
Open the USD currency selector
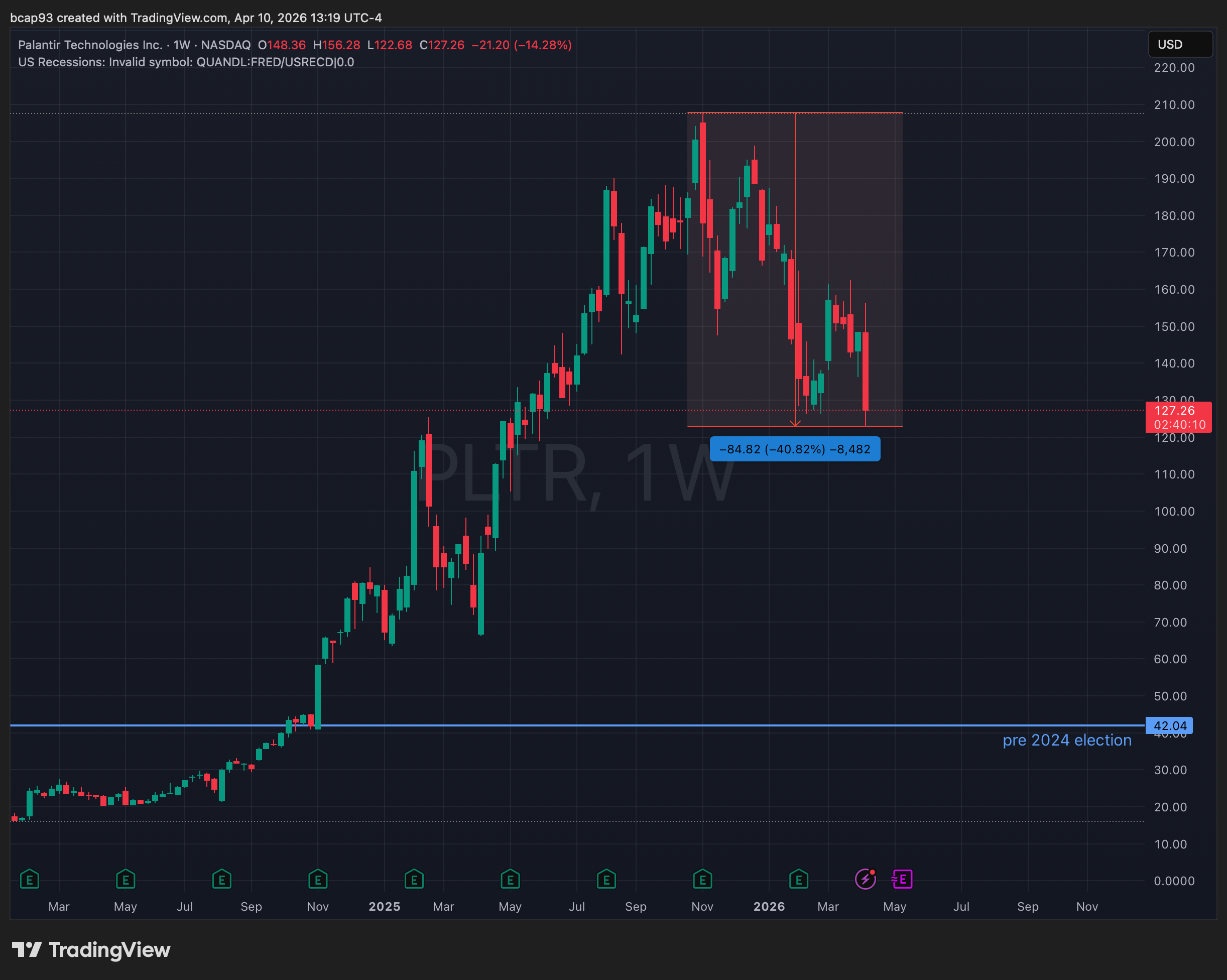coord(1180,44)
